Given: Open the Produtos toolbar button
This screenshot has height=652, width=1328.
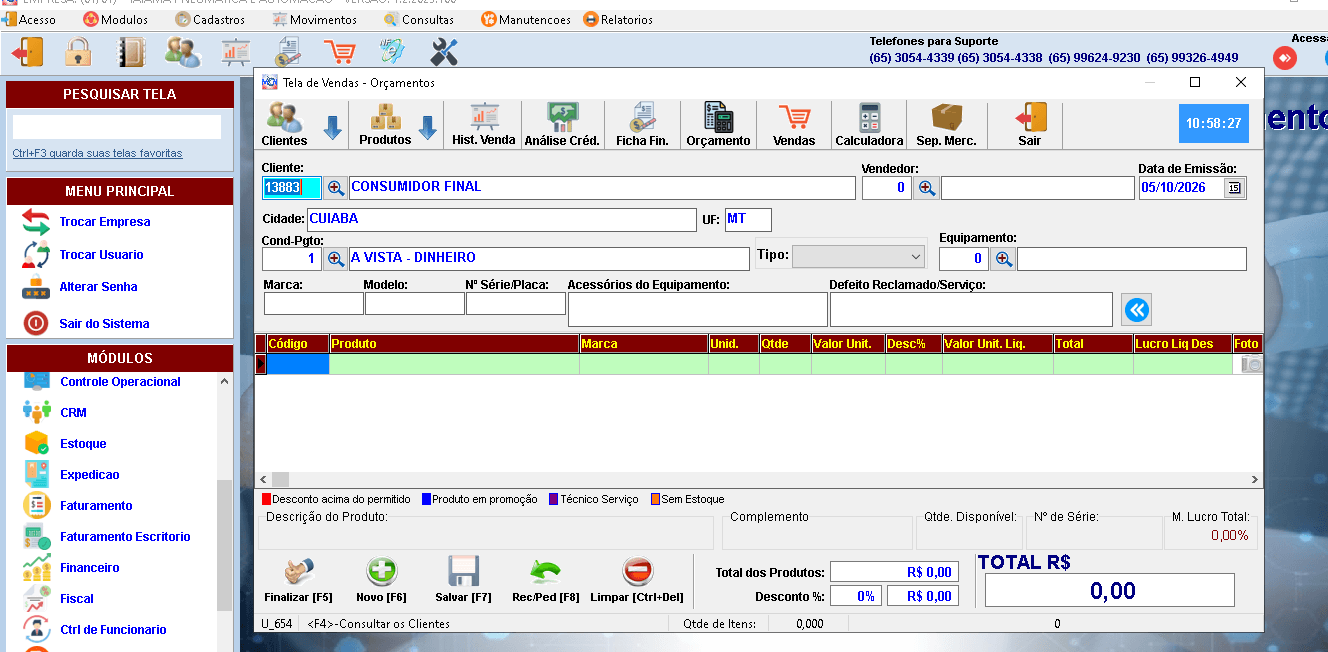Looking at the screenshot, I should tap(385, 125).
